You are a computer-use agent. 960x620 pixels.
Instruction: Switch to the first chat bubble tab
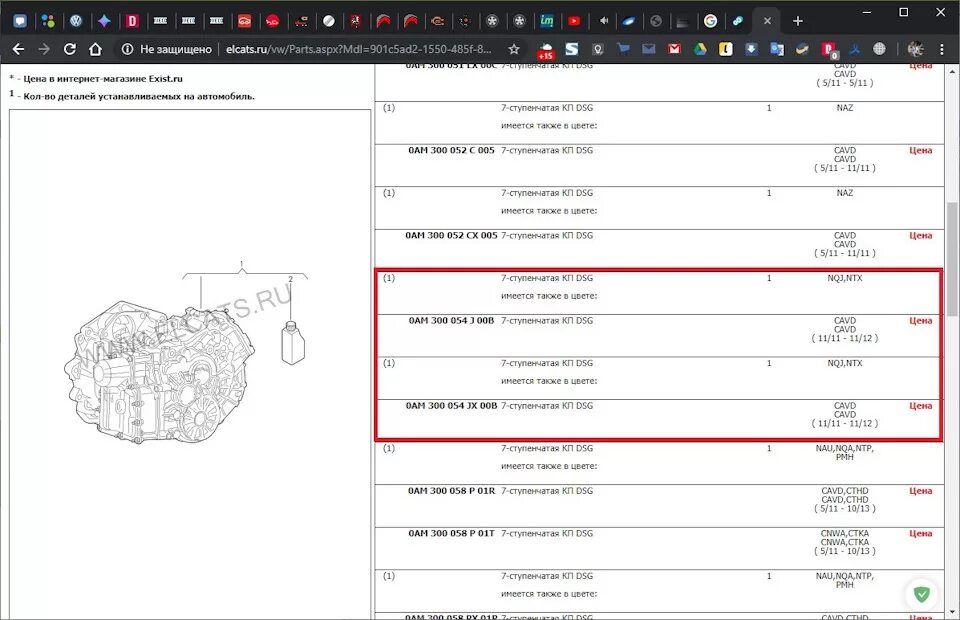pos(20,21)
